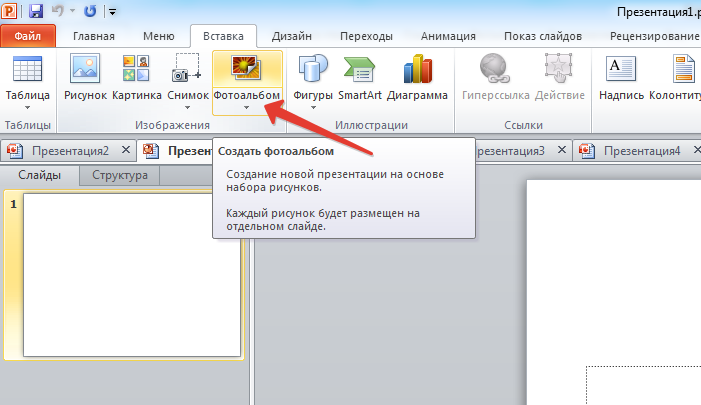The height and width of the screenshot is (405, 701).
Task: Insert a SmartArt graphic
Action: click(x=360, y=69)
